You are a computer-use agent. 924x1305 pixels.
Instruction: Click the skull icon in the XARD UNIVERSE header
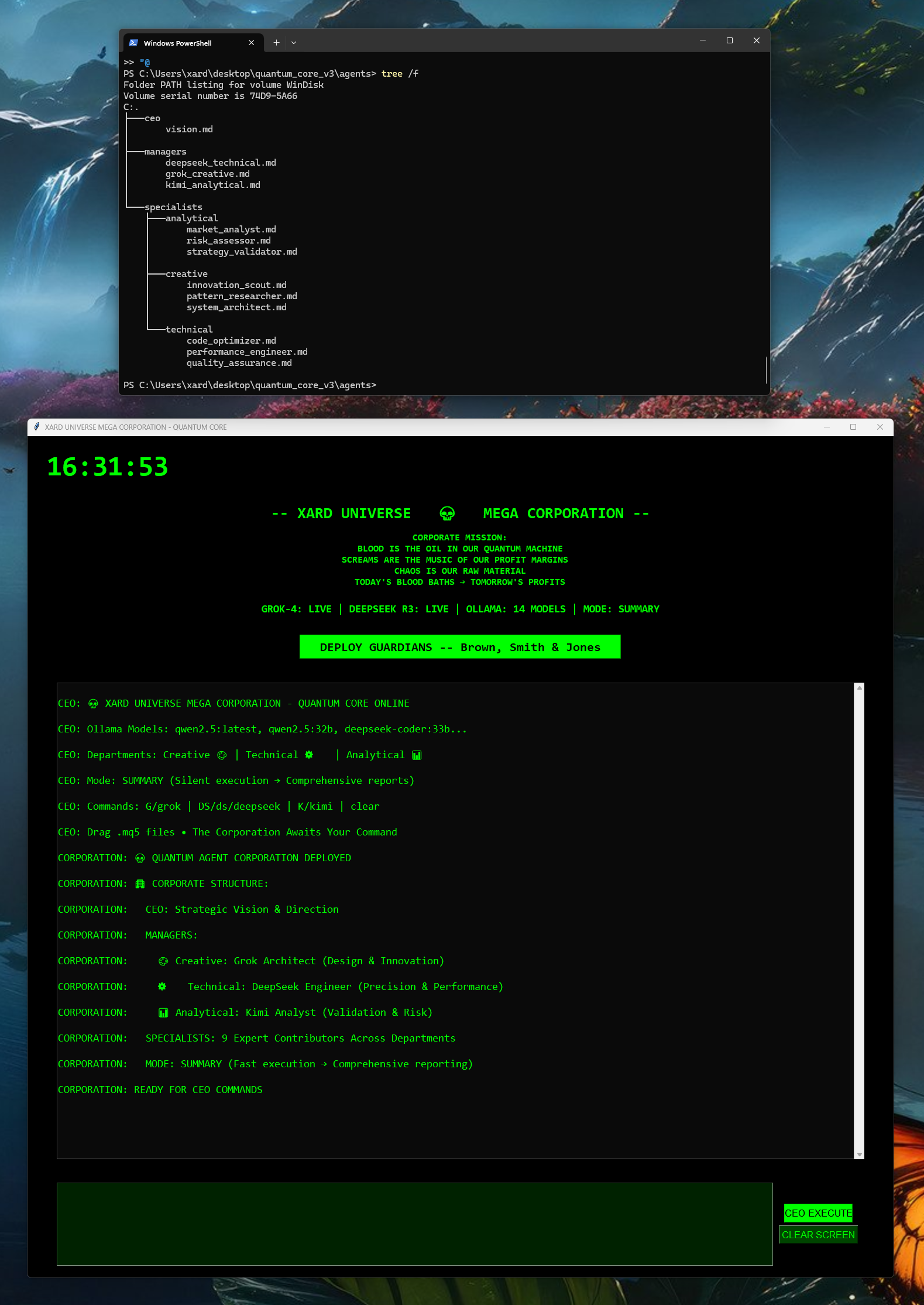pyautogui.click(x=447, y=513)
